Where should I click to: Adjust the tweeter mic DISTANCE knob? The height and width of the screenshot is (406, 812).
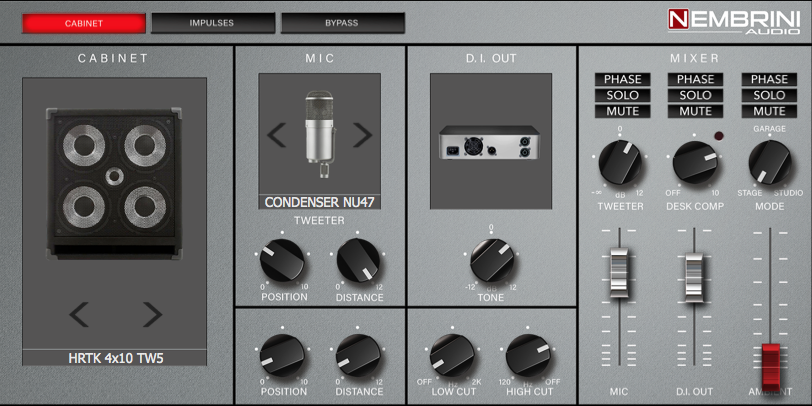(x=358, y=260)
